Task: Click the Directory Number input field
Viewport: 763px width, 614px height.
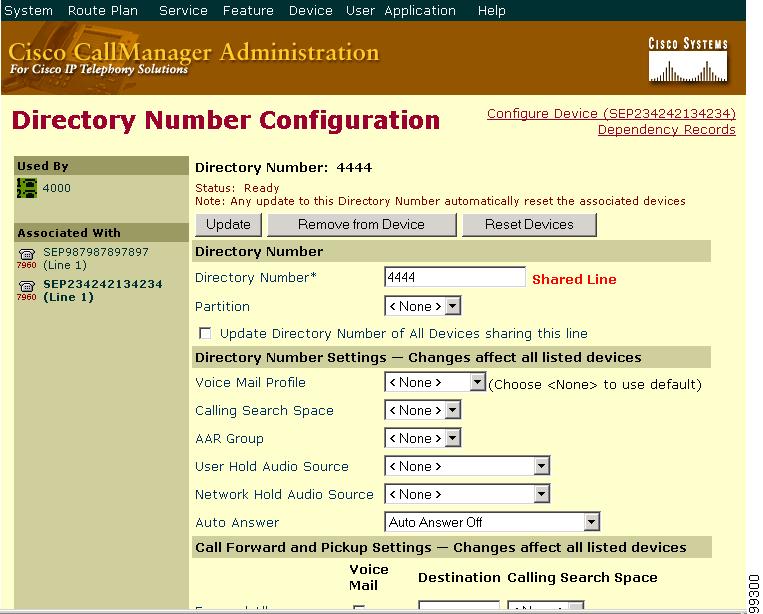Action: tap(454, 277)
